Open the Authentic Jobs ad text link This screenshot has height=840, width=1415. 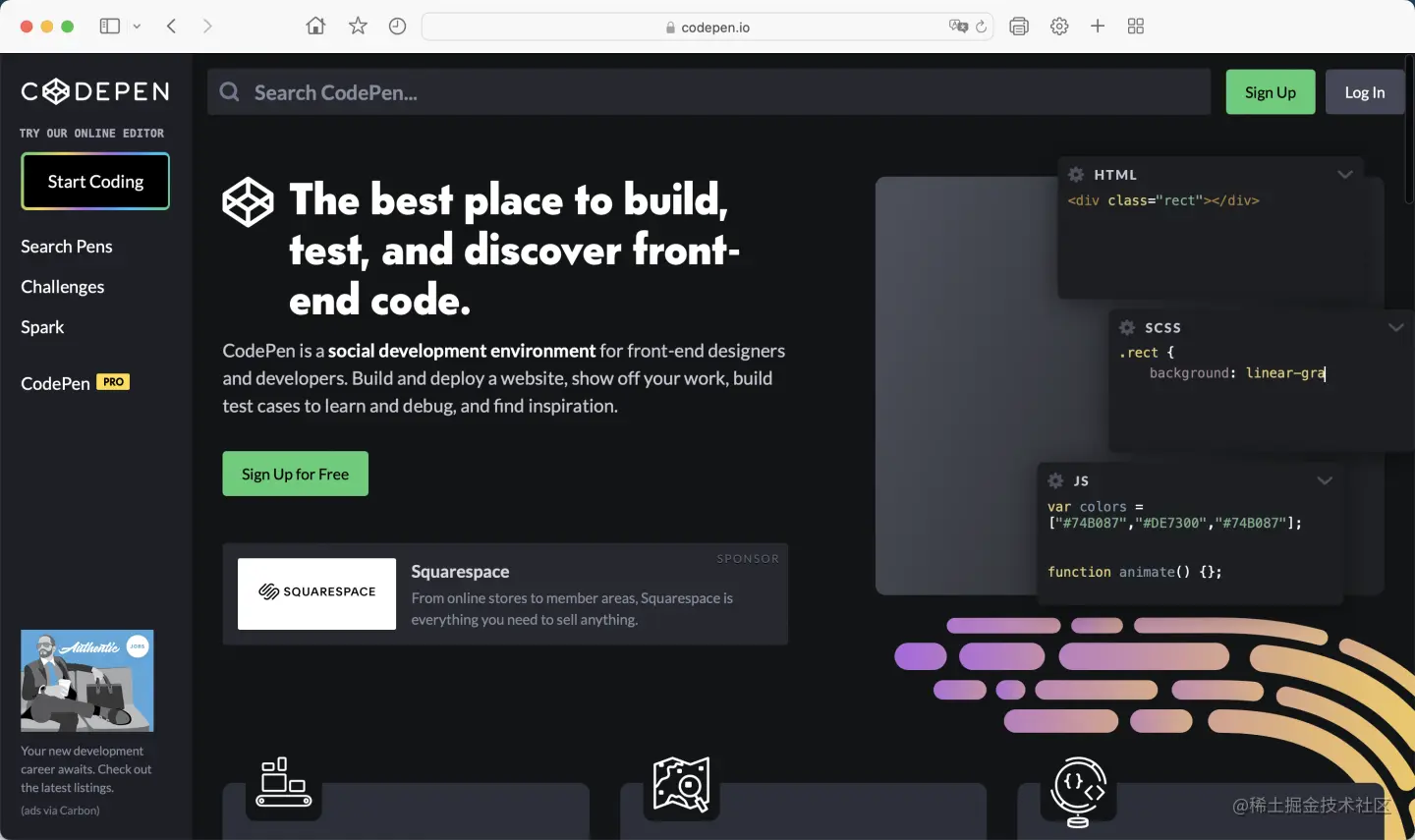coord(86,769)
